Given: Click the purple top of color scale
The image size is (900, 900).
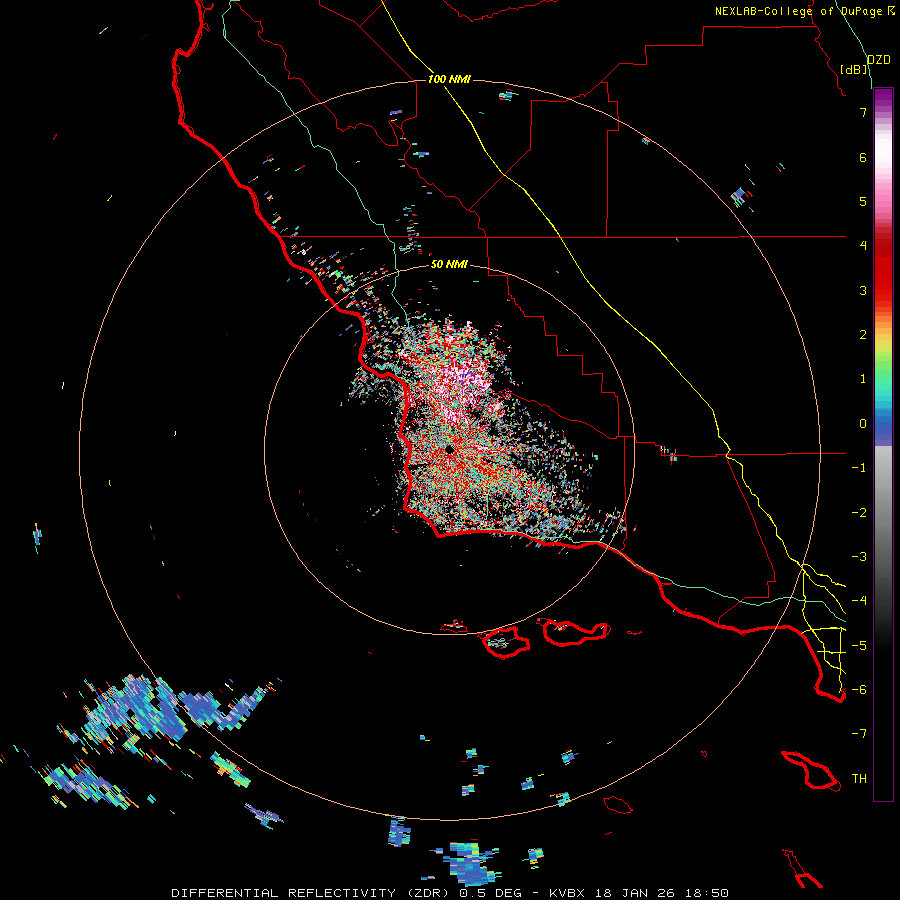Looking at the screenshot, I should [x=883, y=96].
